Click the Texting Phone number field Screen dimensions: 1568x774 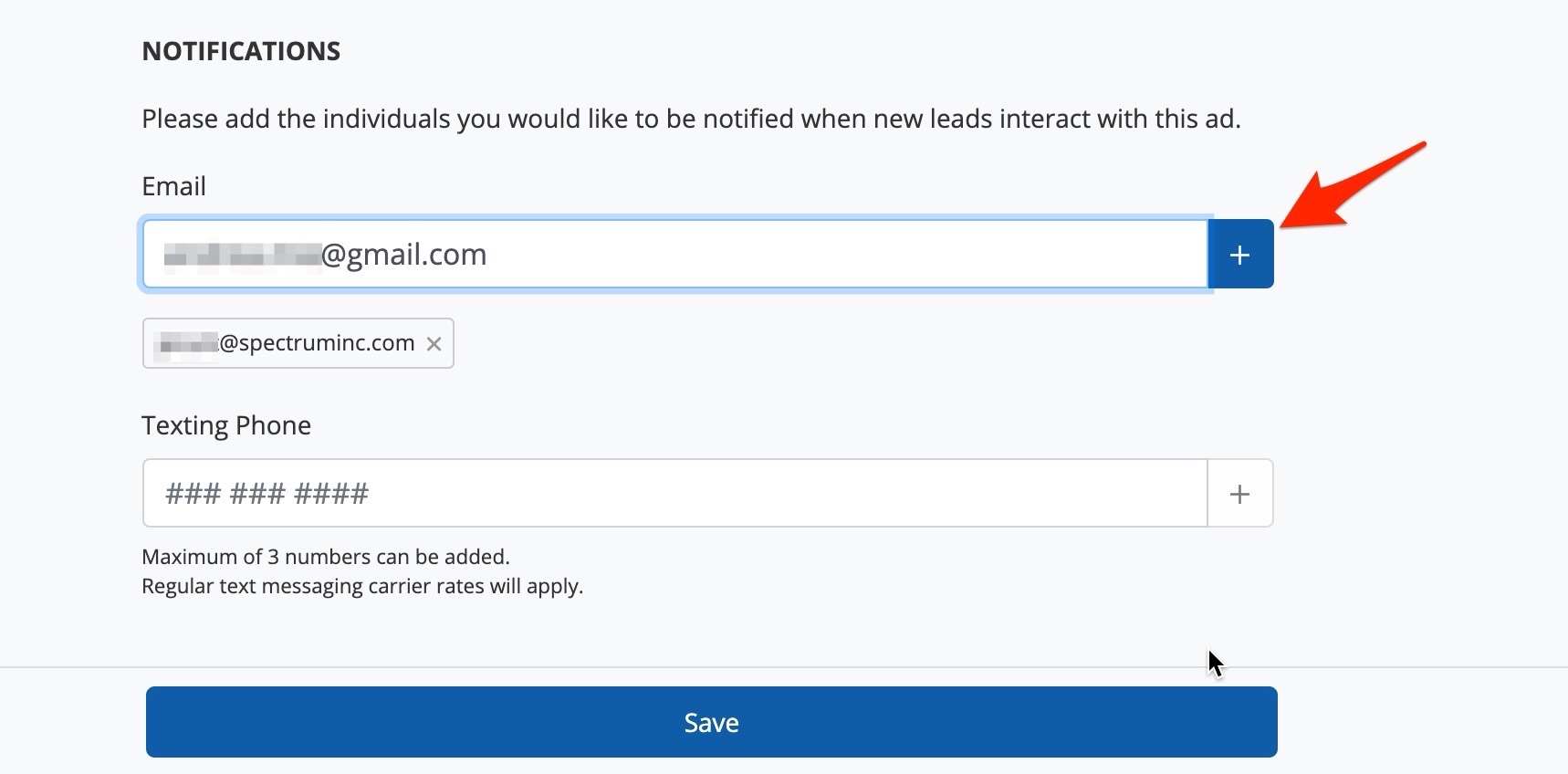675,494
